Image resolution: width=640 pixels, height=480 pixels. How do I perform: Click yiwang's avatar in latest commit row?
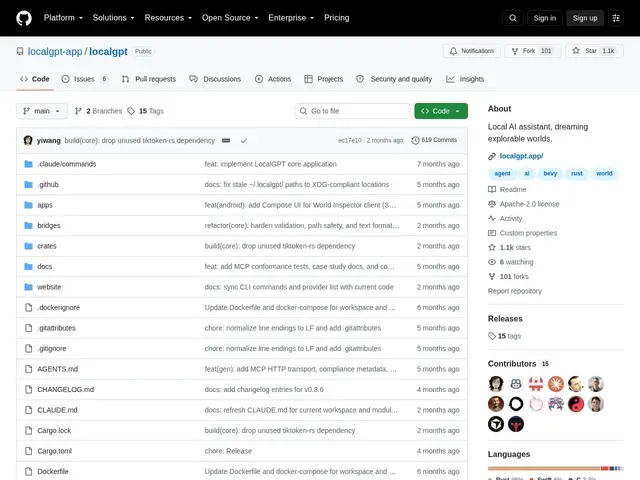28,140
